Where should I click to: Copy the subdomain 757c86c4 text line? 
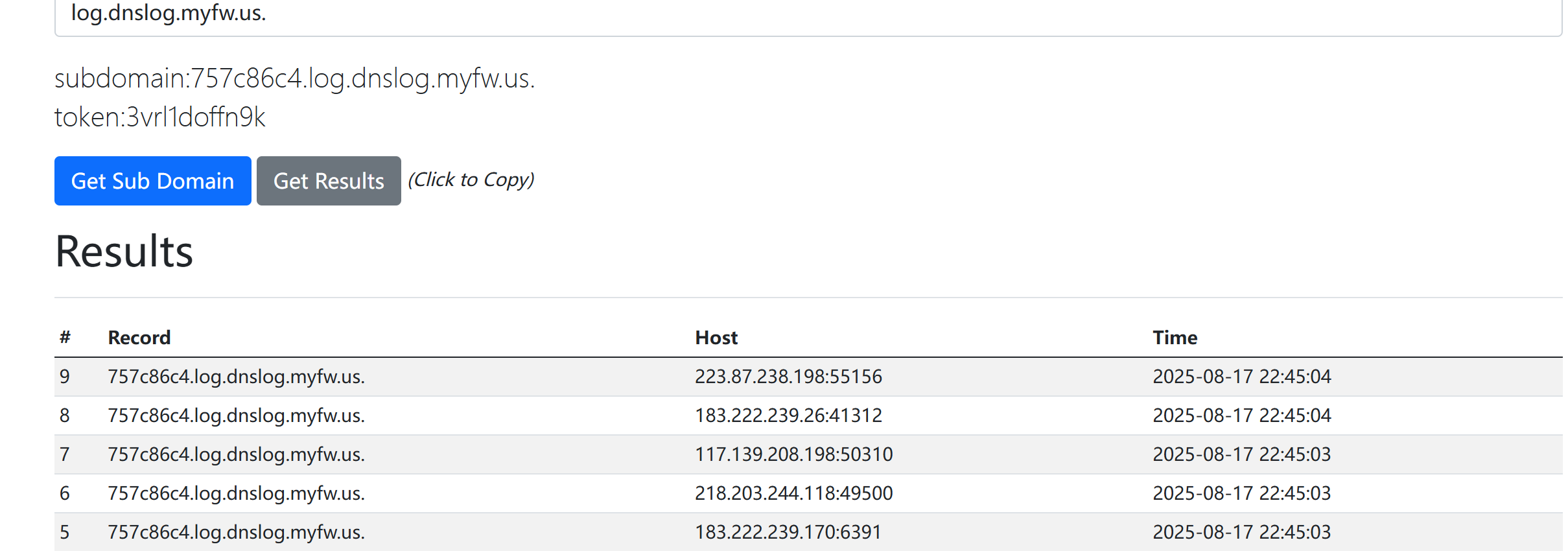click(x=295, y=79)
